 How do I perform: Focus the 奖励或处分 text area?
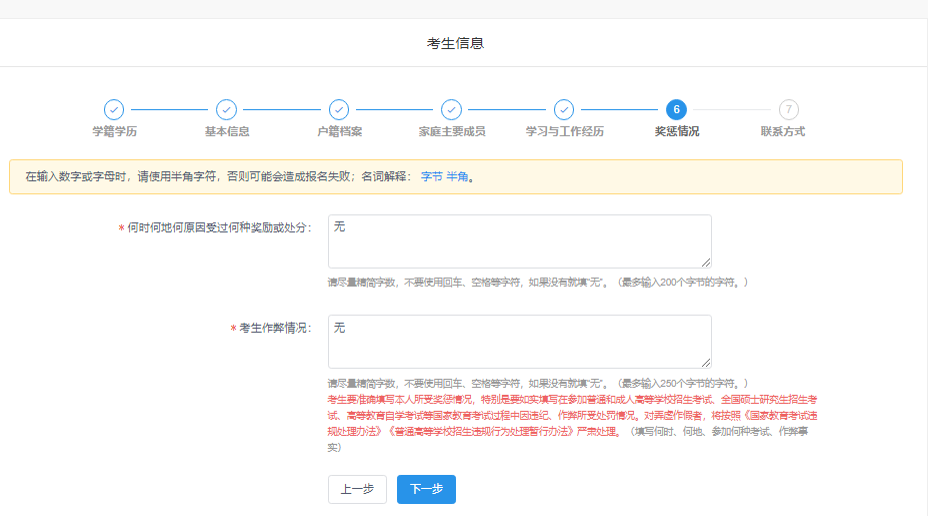519,241
